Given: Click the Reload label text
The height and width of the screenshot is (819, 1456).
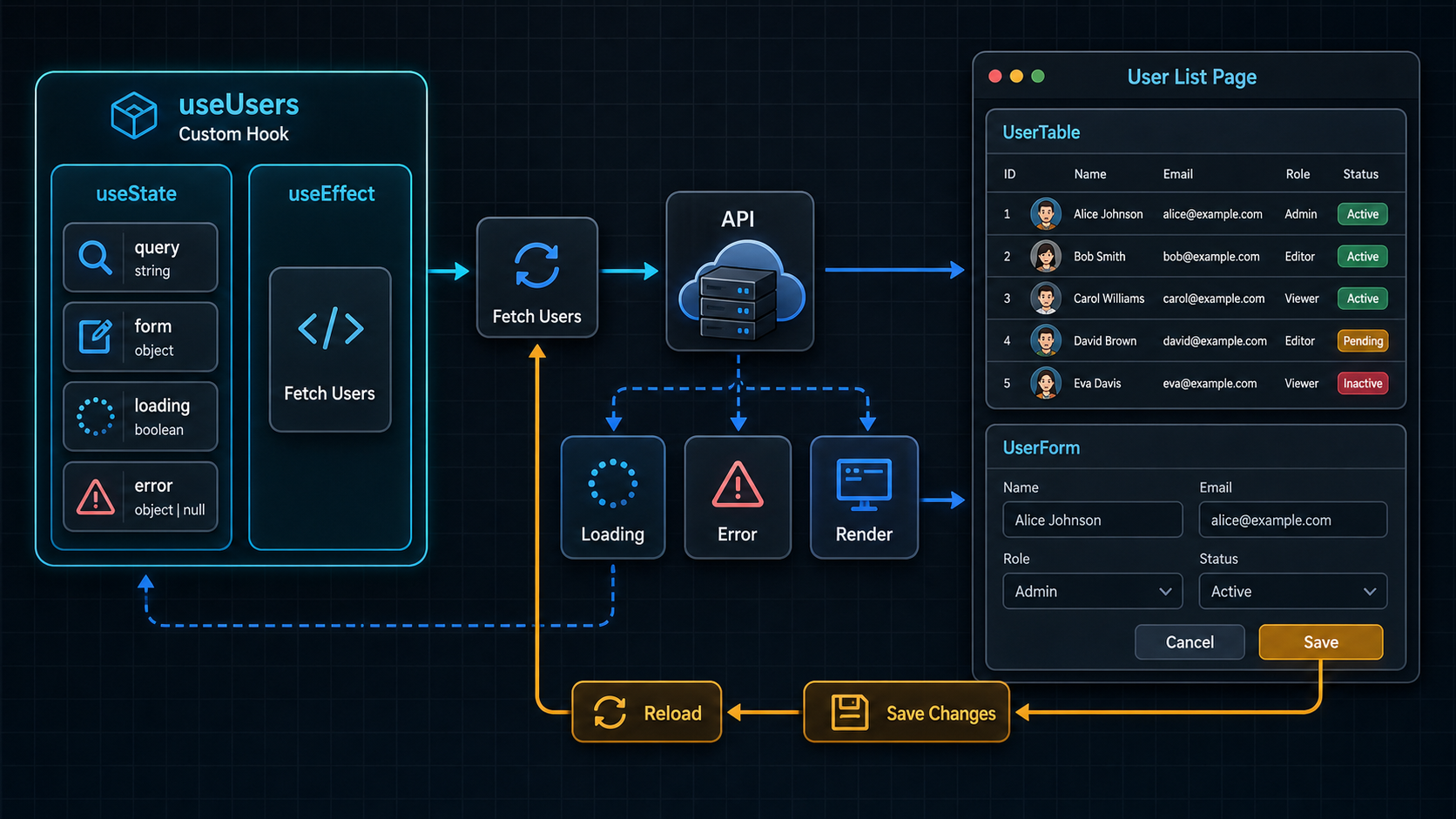Looking at the screenshot, I should click(x=672, y=714).
